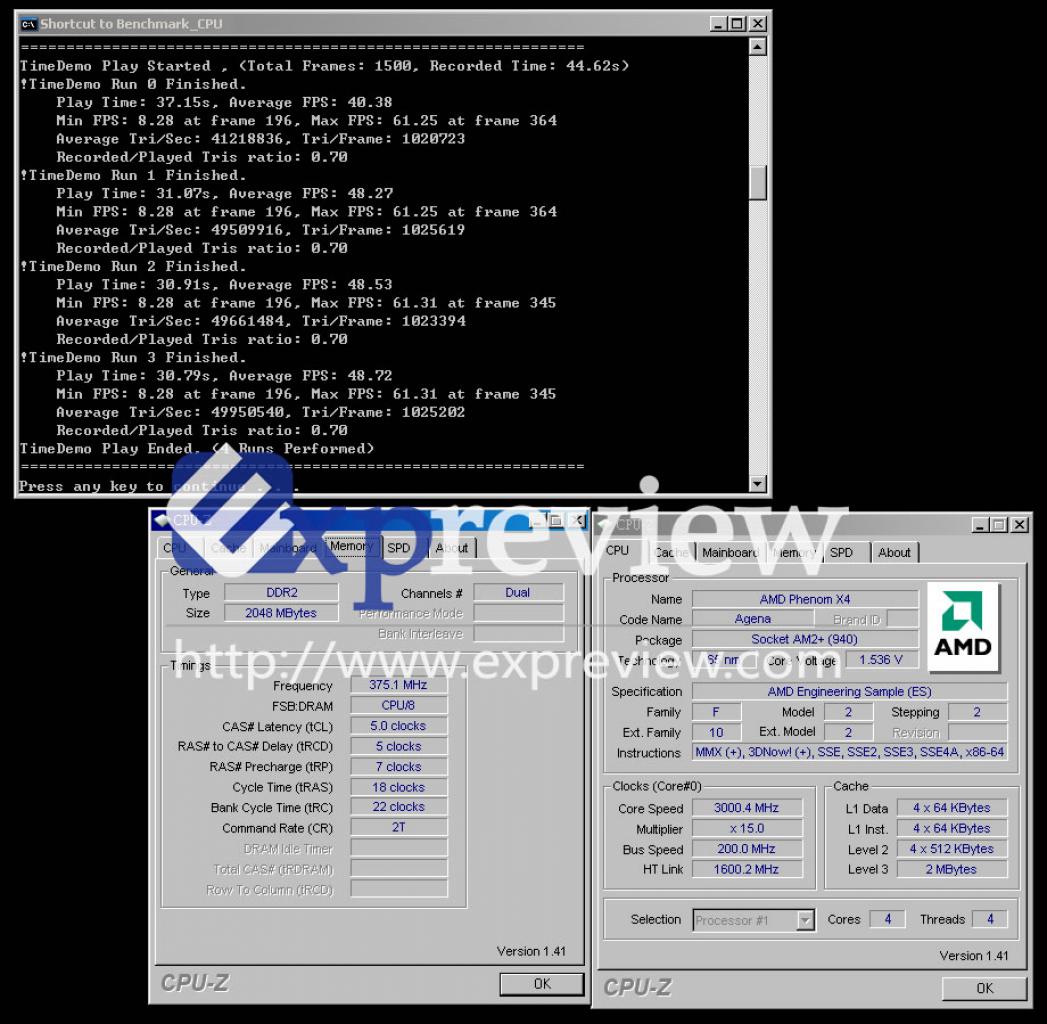
Task: Click the 1600.2 MHz HT Link value
Action: (x=747, y=869)
